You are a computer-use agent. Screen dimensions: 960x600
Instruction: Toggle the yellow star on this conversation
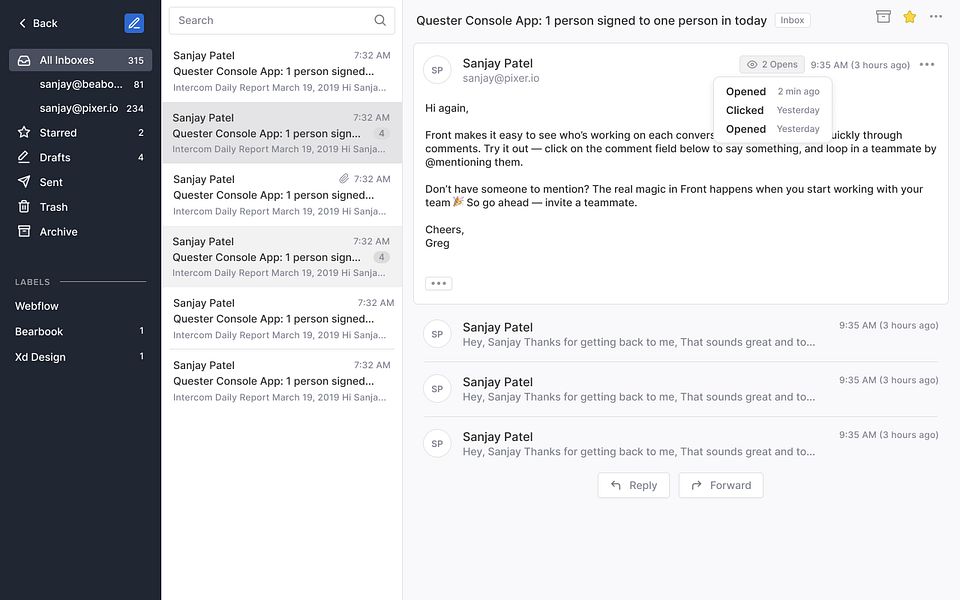point(909,17)
